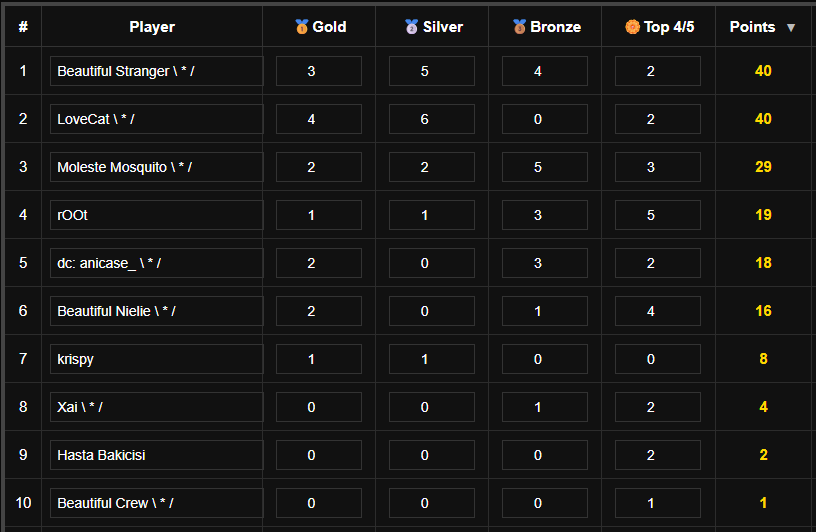816x532 pixels.
Task: Sort by the Player column header
Action: coord(152,27)
